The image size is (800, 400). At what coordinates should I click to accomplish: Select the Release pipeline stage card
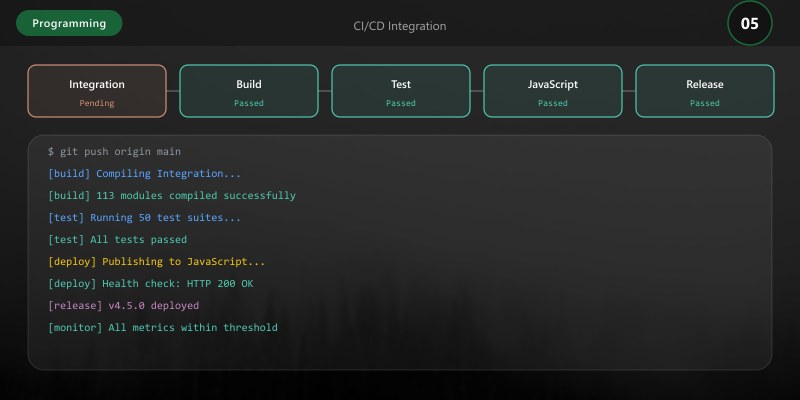click(x=705, y=91)
